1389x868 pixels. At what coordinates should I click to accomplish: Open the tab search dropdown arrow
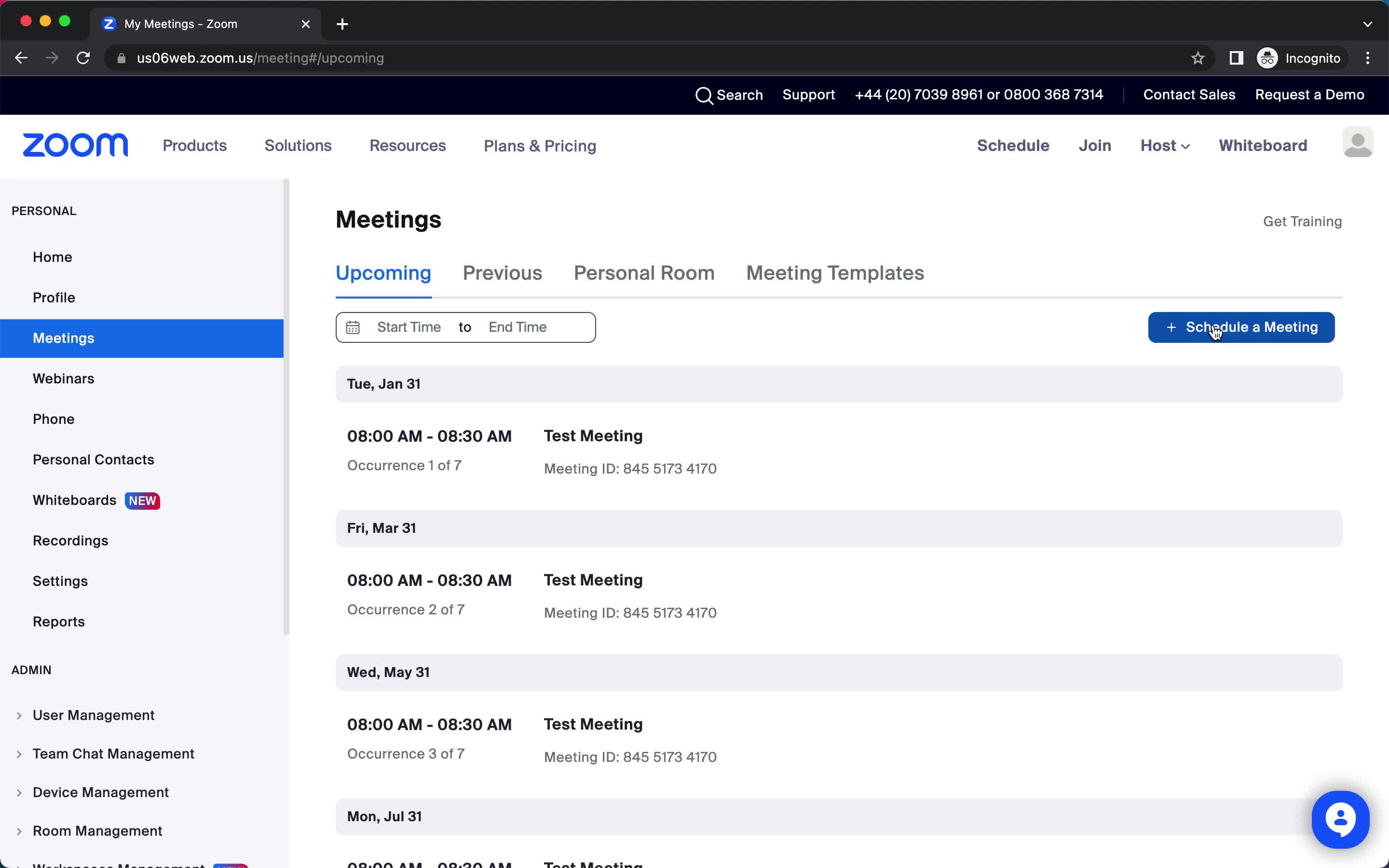[1368, 24]
